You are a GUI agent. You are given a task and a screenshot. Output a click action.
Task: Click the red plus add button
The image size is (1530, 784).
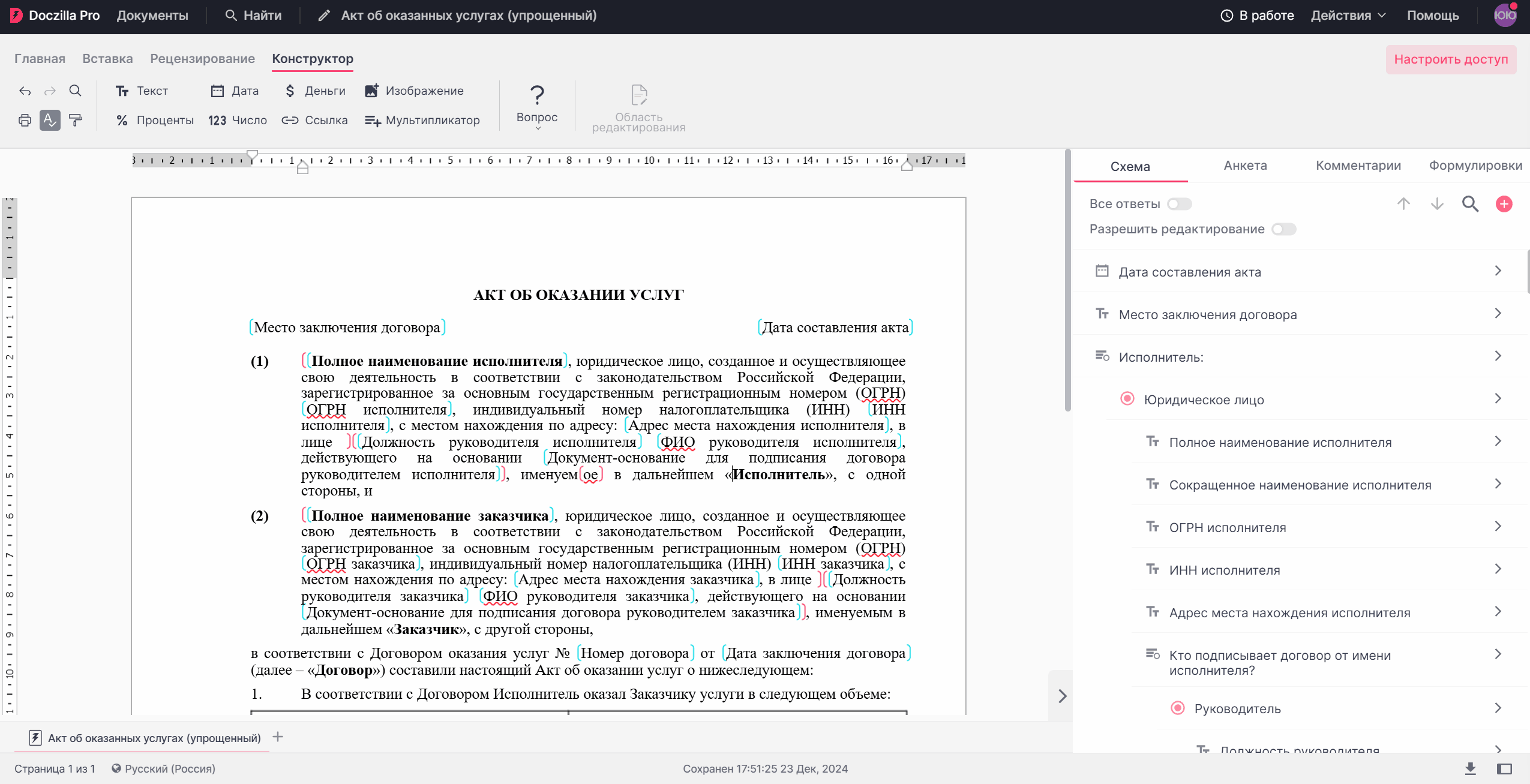1504,205
